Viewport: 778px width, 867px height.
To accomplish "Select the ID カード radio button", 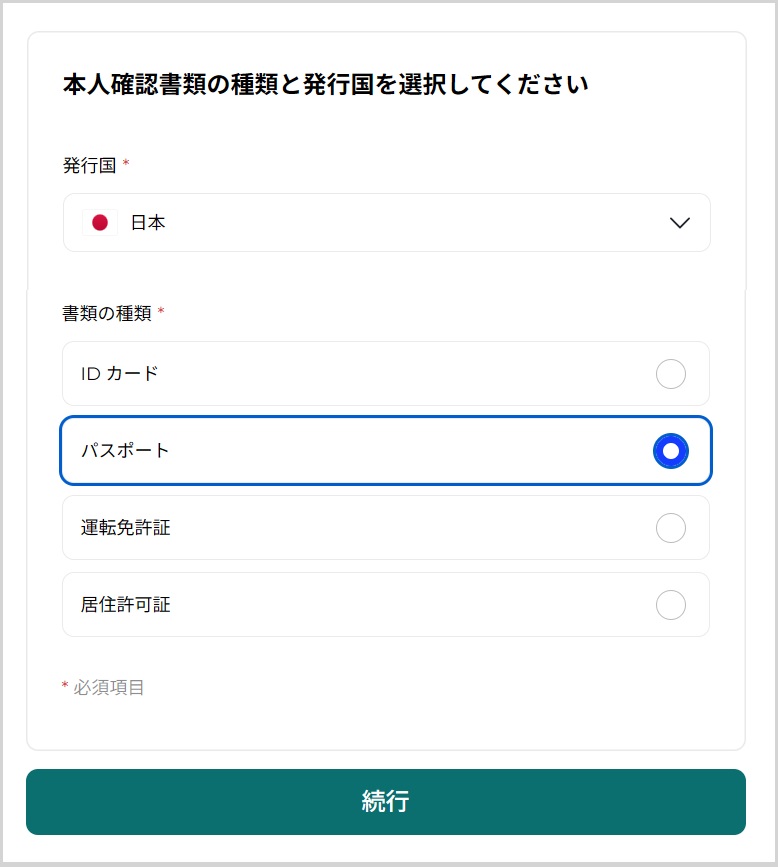I will 671,374.
